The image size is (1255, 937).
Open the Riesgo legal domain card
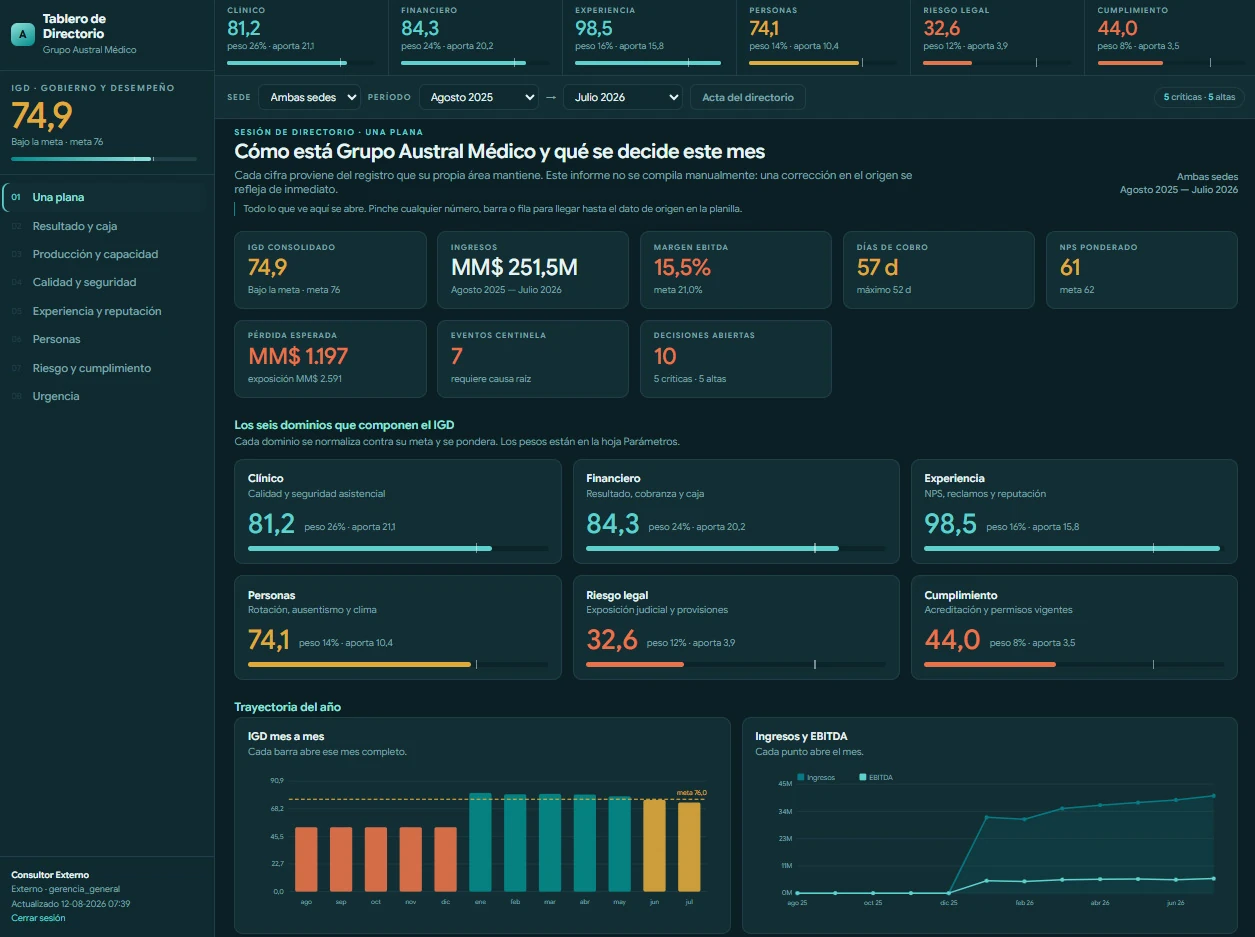coord(736,627)
